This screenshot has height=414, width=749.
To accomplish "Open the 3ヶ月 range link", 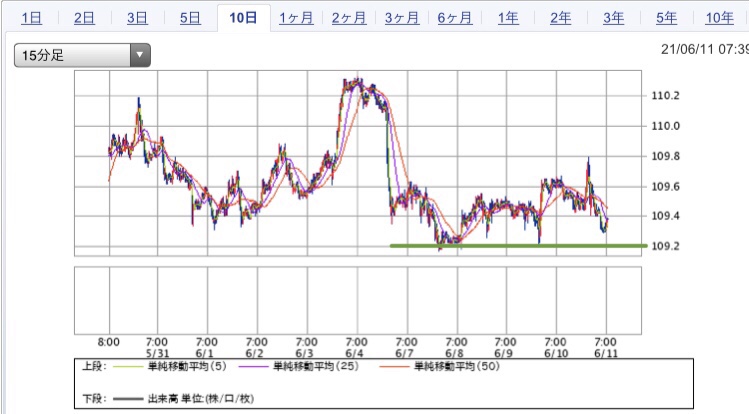I will tap(402, 18).
